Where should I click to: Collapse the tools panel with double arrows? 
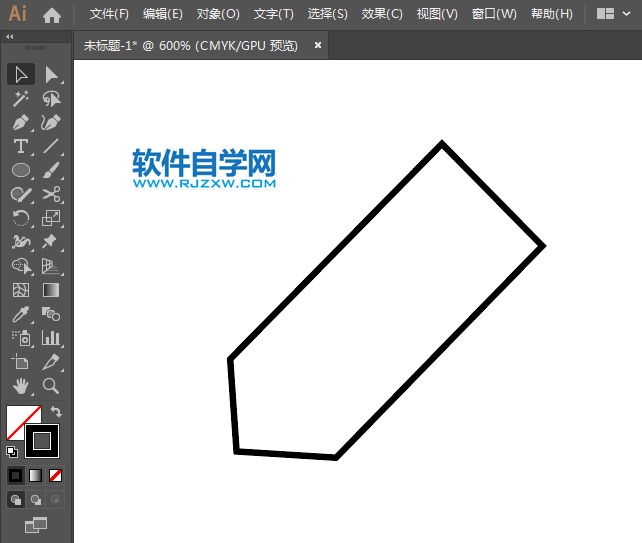click(x=10, y=36)
